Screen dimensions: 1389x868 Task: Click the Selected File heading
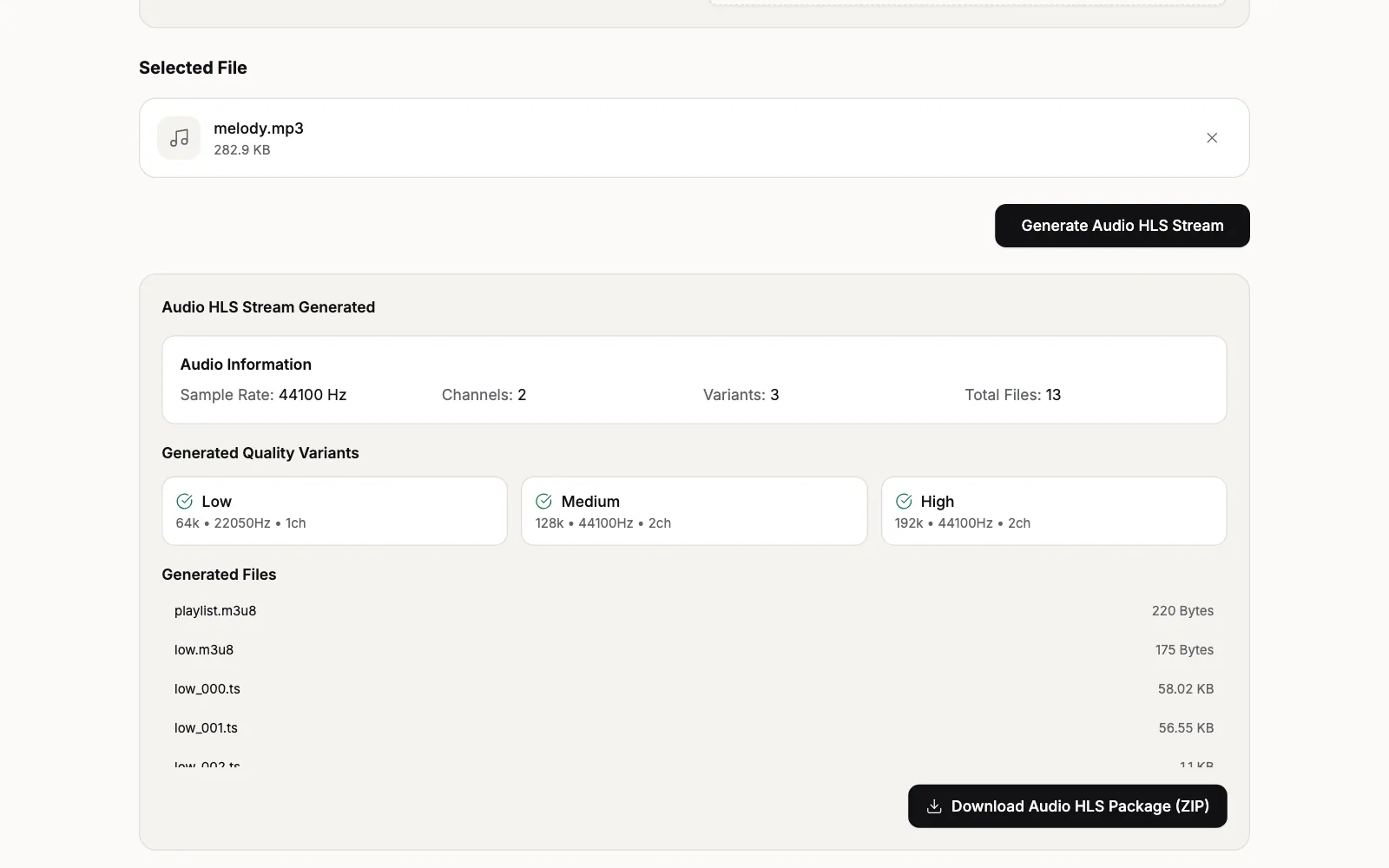click(193, 68)
